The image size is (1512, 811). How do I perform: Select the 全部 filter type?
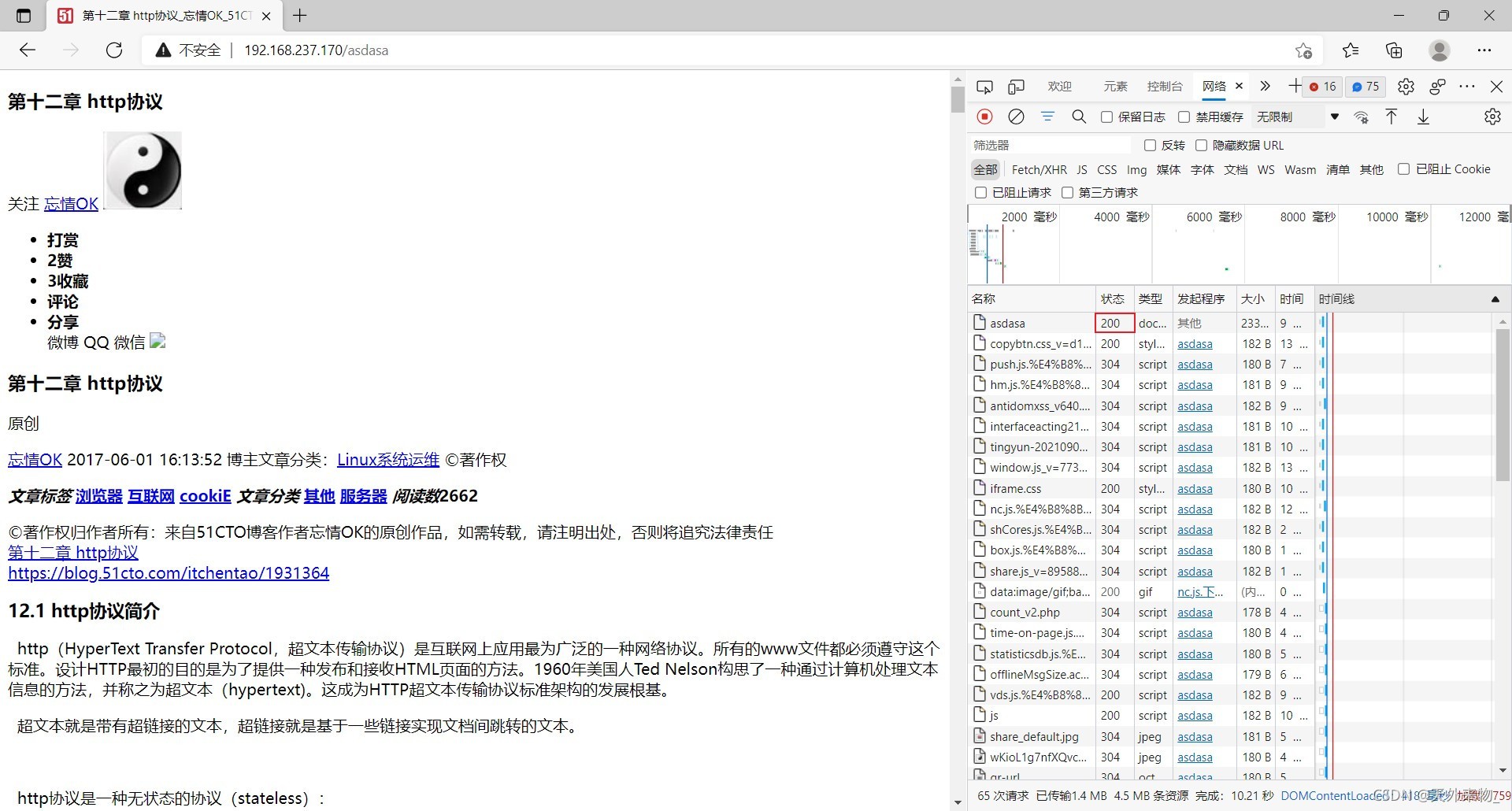[x=985, y=169]
